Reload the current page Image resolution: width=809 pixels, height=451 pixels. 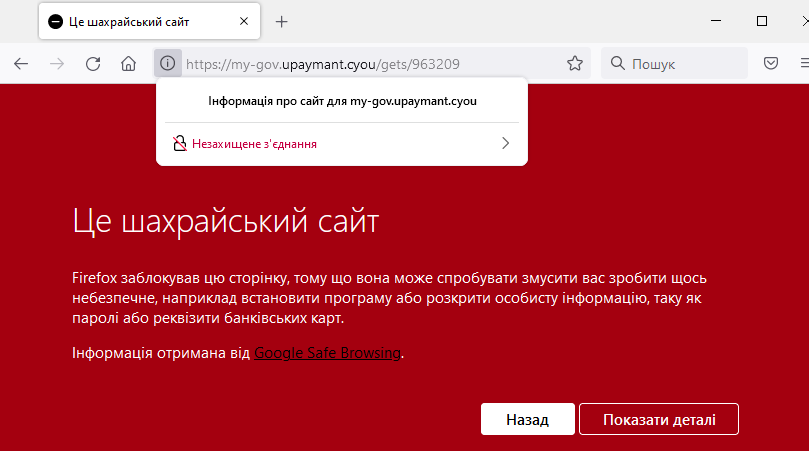coord(93,64)
